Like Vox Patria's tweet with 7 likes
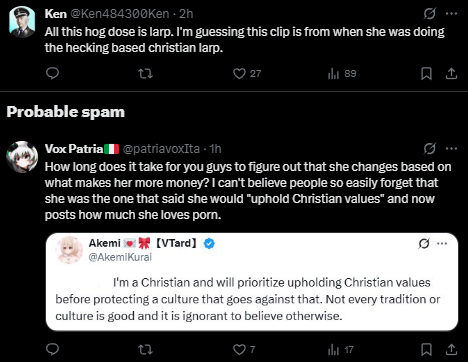Viewport: 468px width, 362px height. pyautogui.click(x=244, y=350)
